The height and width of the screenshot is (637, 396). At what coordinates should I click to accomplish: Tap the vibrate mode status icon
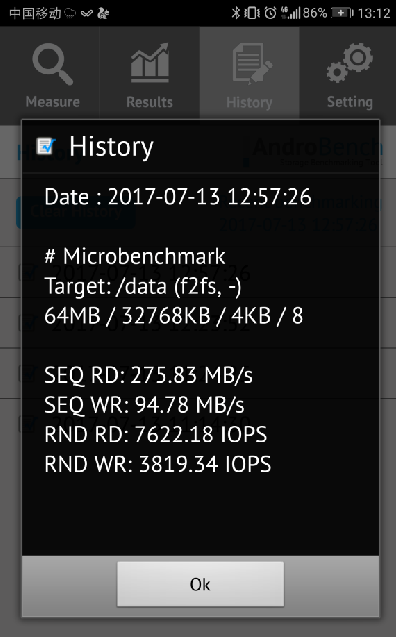coord(252,13)
